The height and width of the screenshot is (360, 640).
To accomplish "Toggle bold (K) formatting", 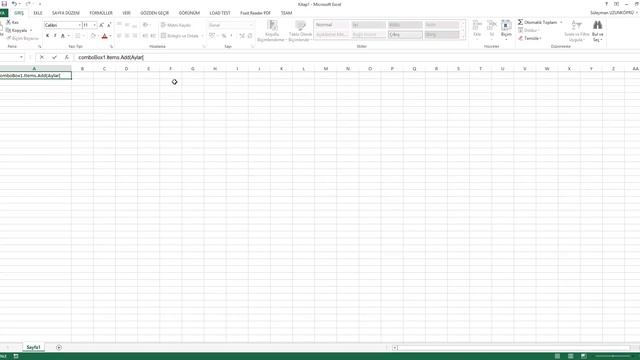I will point(47,36).
